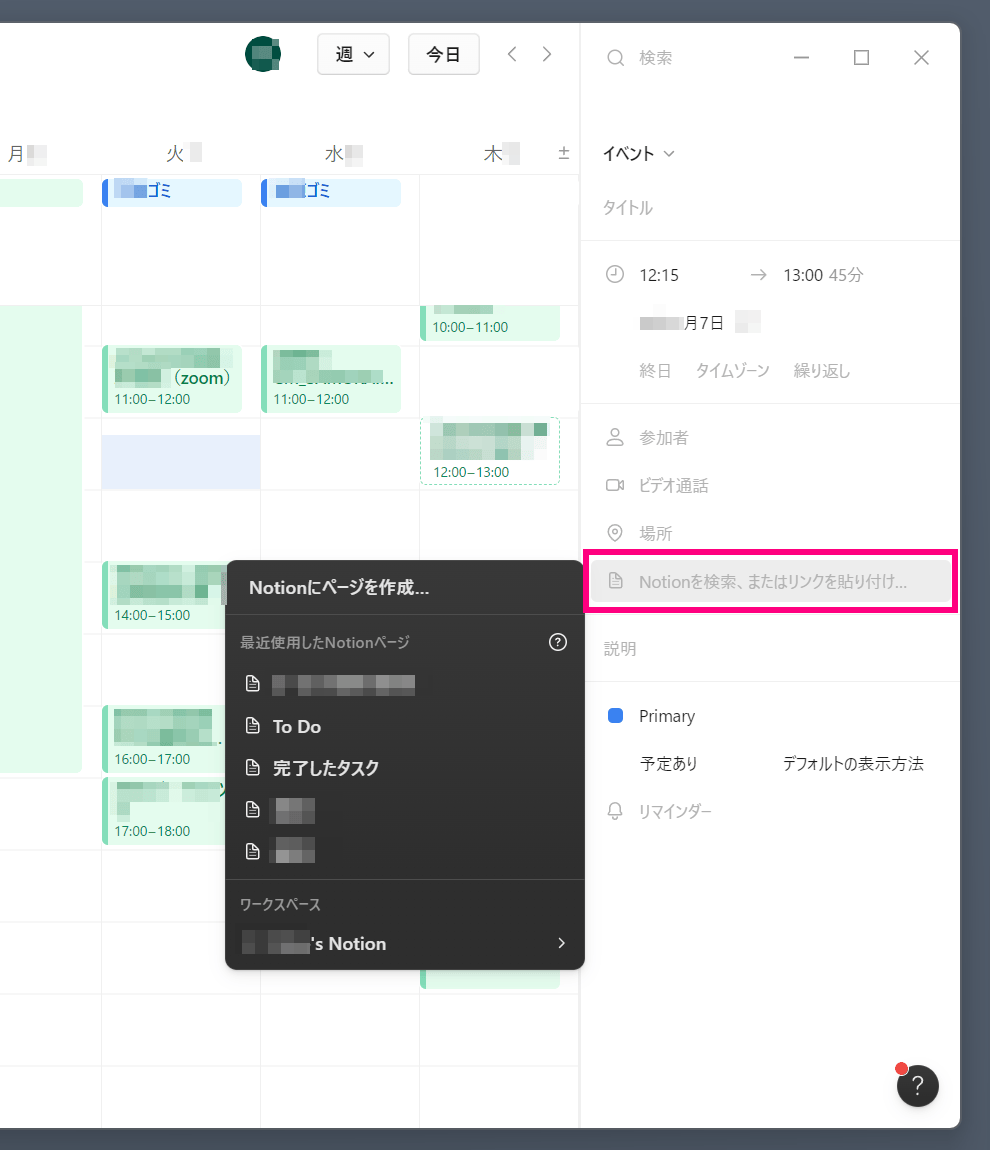Click the clock icon beside the event time
The height and width of the screenshot is (1150, 990).
pos(616,274)
